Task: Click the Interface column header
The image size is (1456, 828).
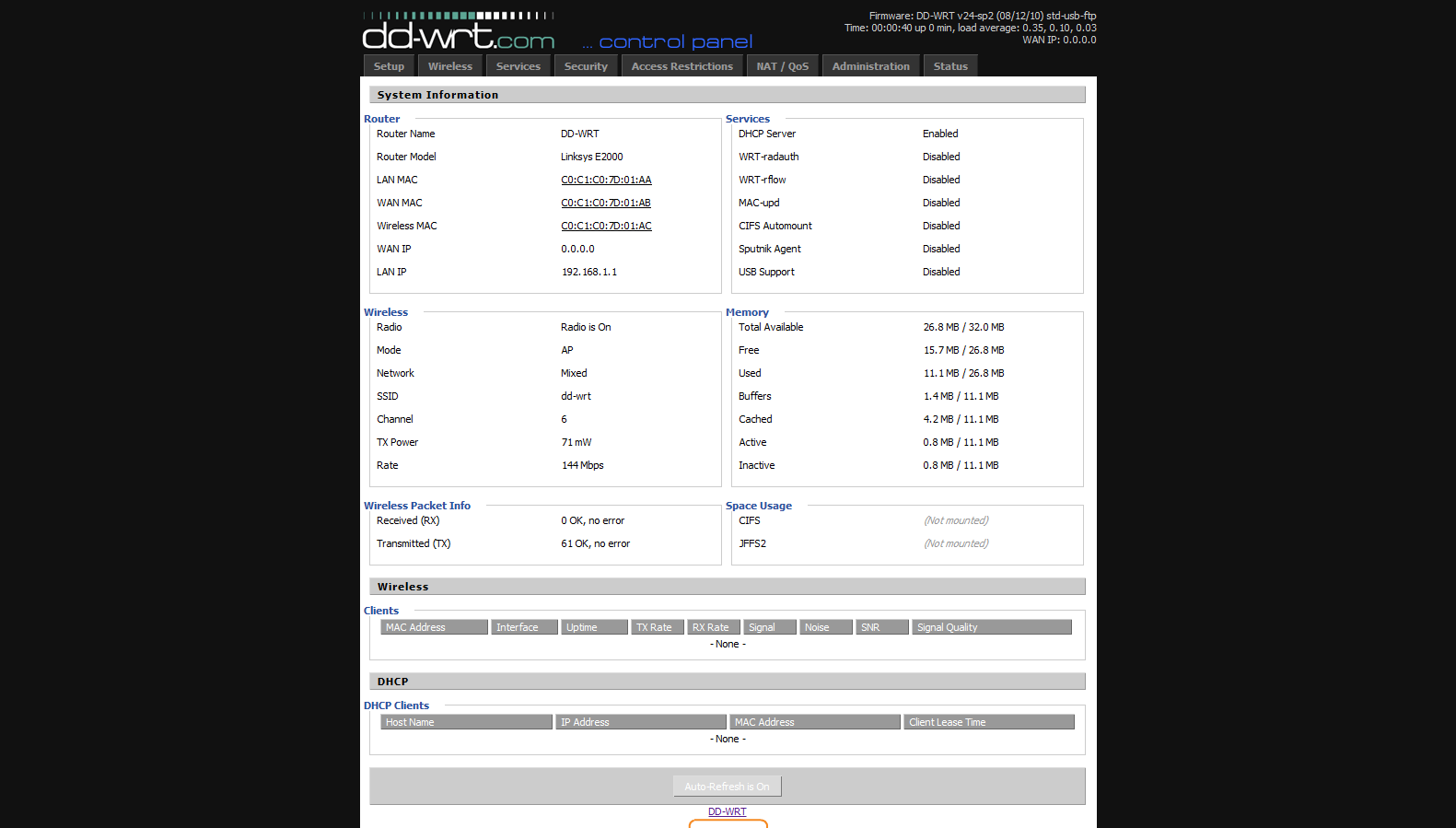Action: [x=524, y=627]
